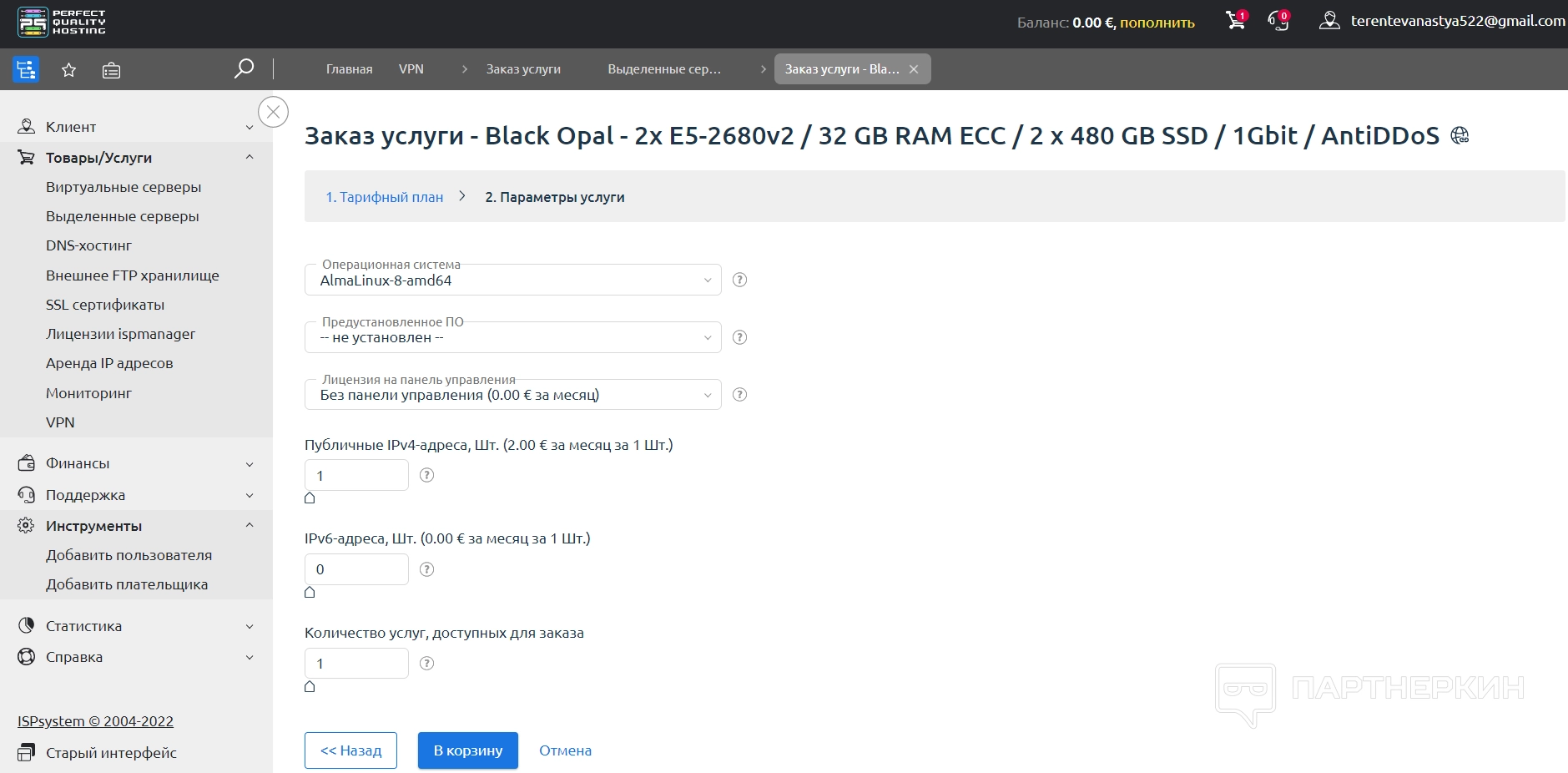Click the В корзину button
1568x773 pixels.
point(468,750)
